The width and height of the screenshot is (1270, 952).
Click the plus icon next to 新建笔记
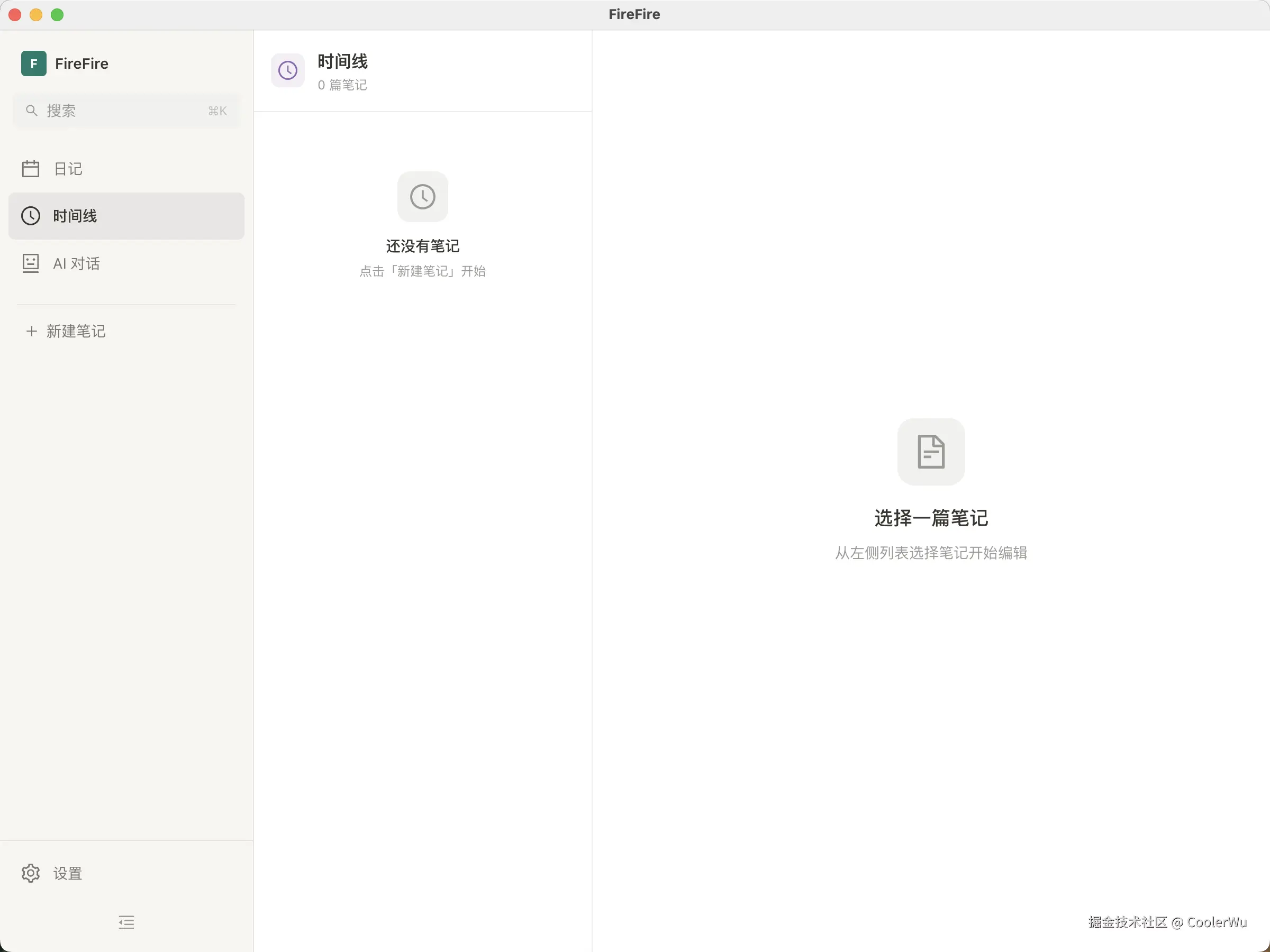(x=32, y=331)
